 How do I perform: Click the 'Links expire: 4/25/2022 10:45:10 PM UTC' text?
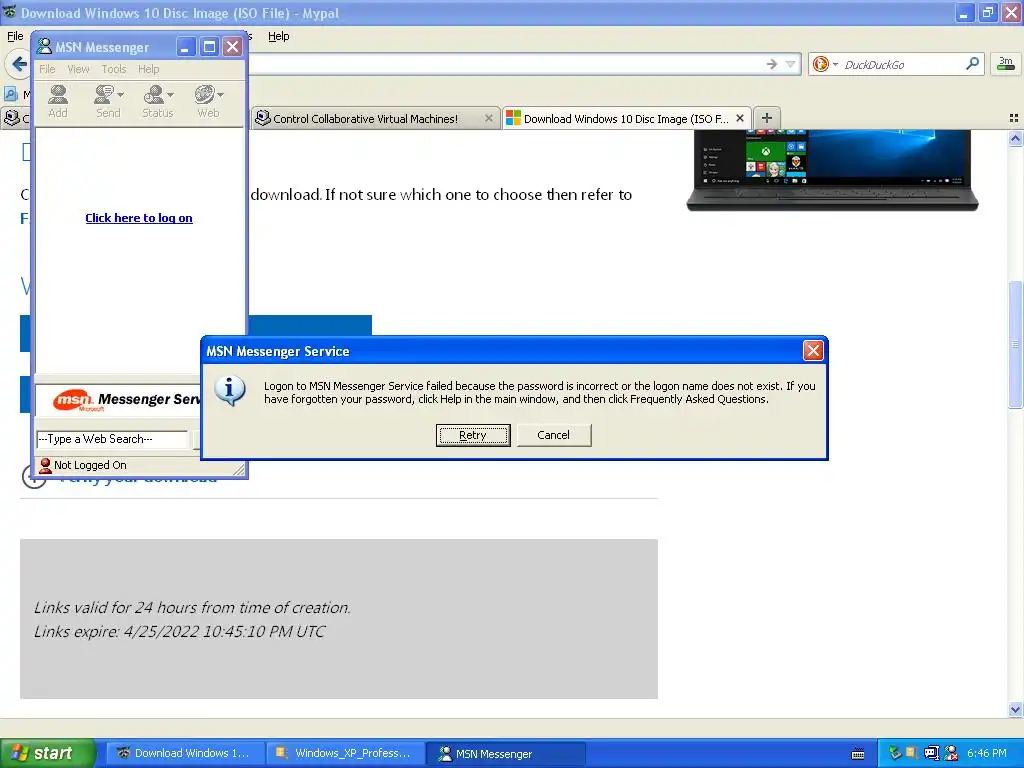pyautogui.click(x=180, y=632)
